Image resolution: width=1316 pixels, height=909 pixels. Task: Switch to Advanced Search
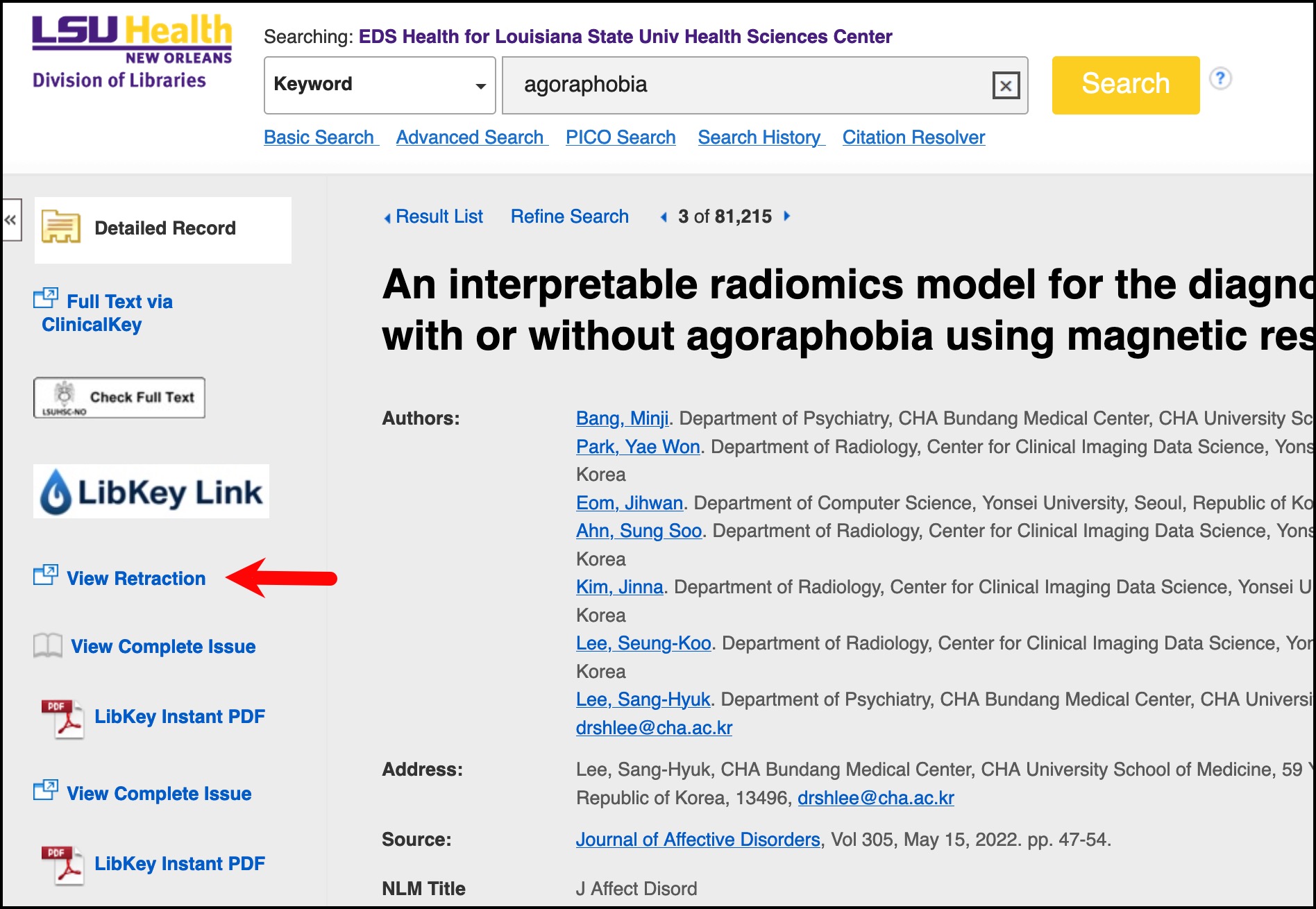click(x=470, y=137)
